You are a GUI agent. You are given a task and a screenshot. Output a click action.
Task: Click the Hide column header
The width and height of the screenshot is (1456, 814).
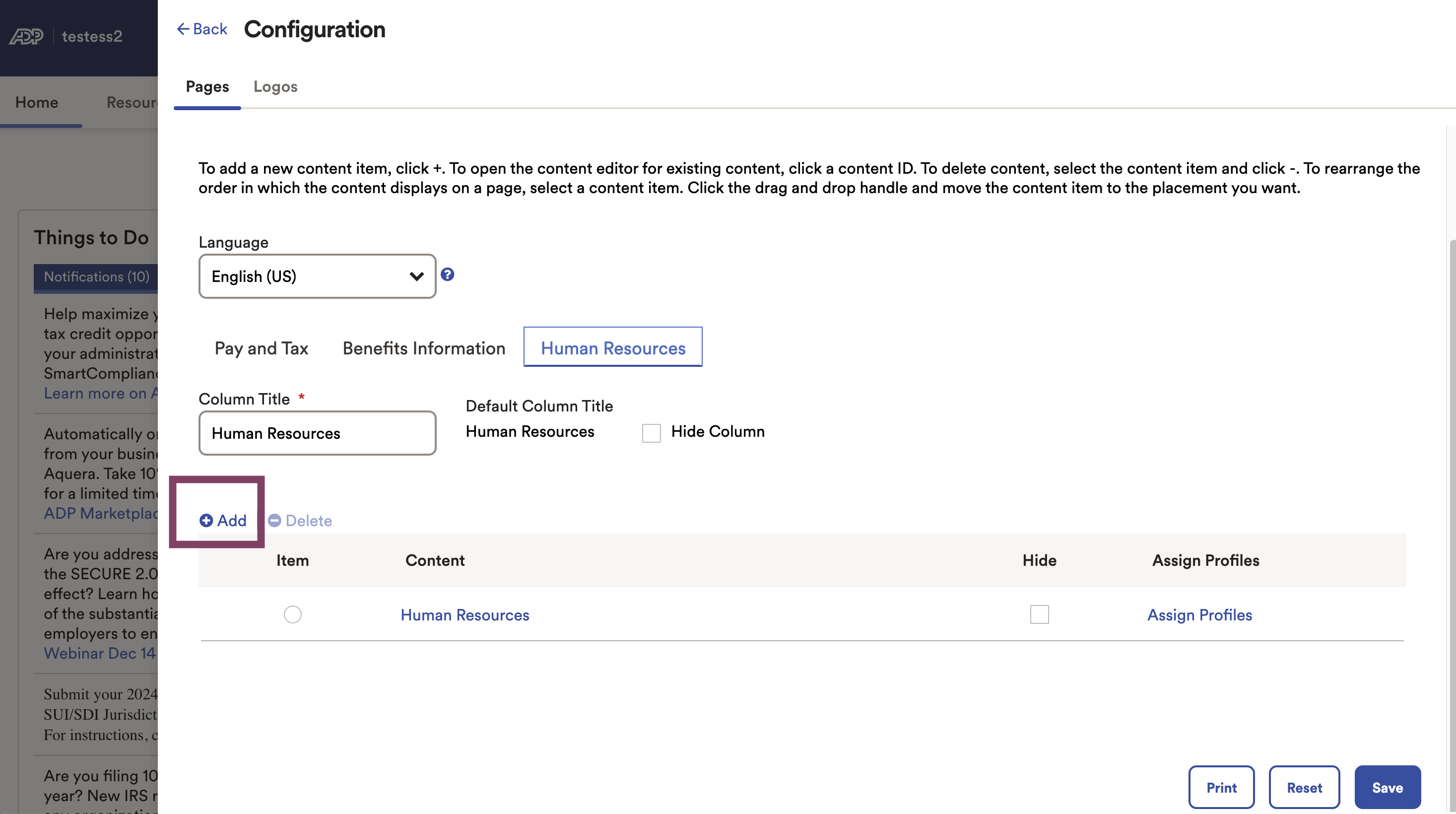pyautogui.click(x=1039, y=560)
